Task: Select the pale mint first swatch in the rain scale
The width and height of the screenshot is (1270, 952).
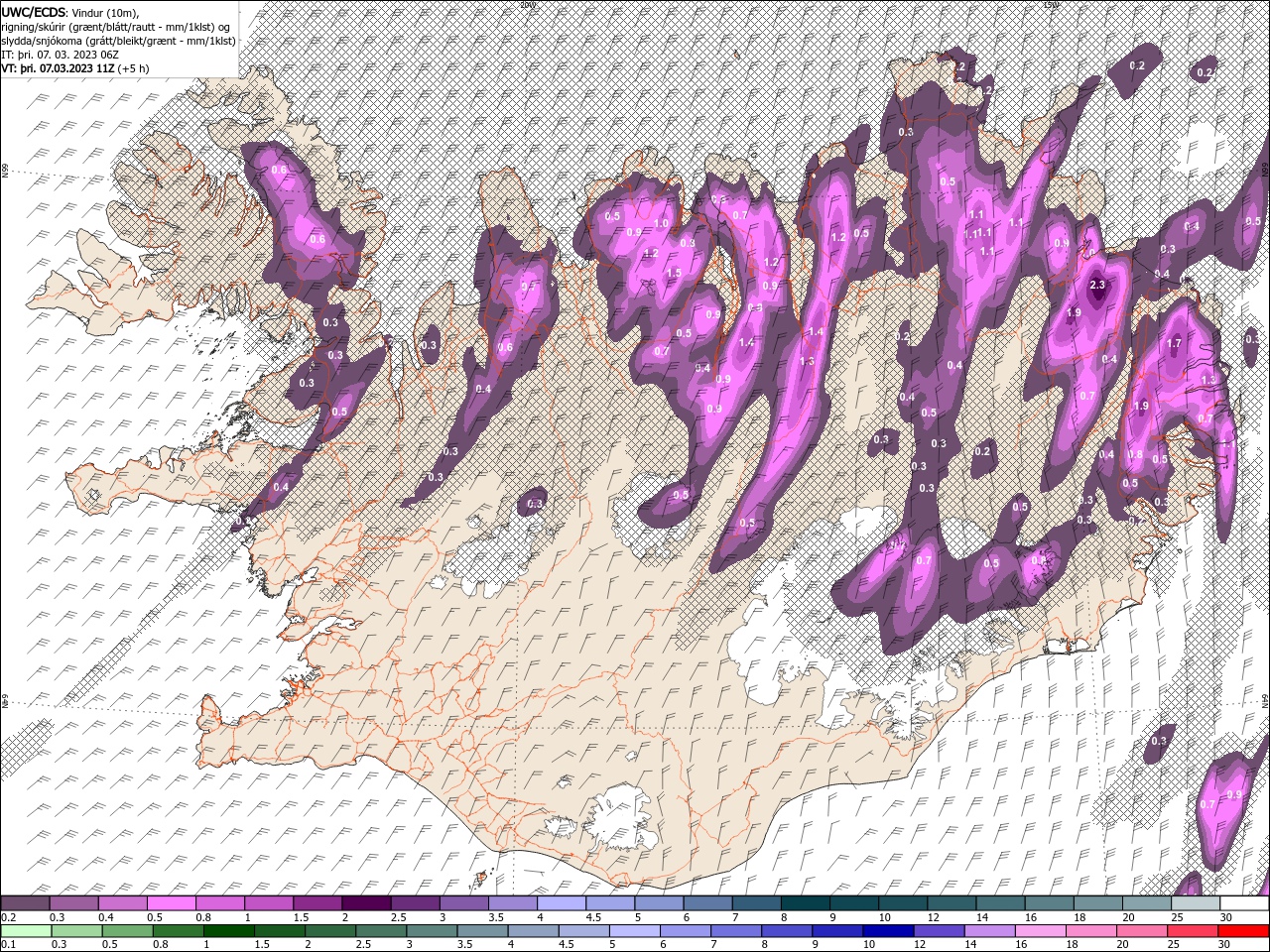Action: coord(26,931)
